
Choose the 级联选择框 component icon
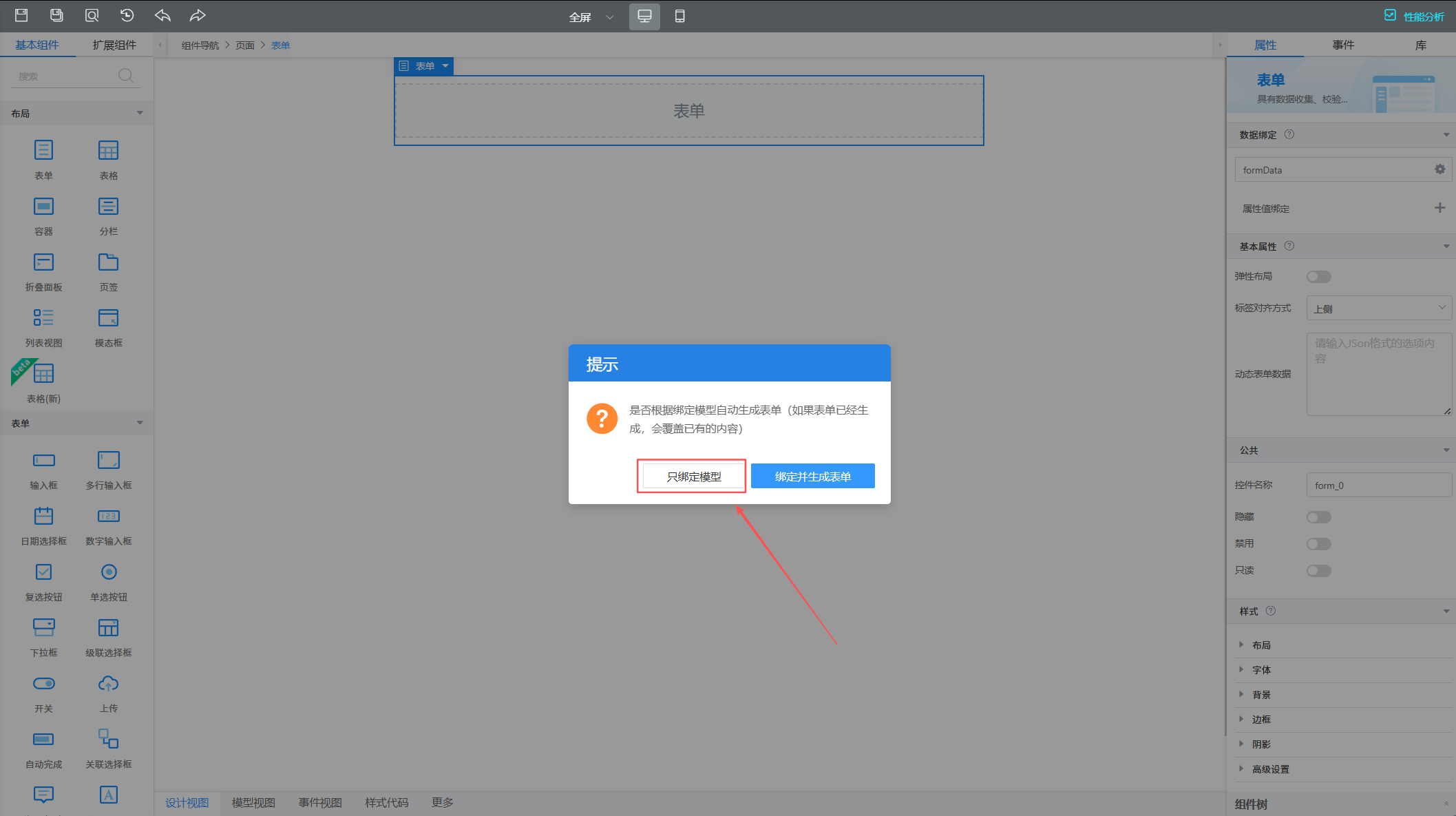[108, 627]
